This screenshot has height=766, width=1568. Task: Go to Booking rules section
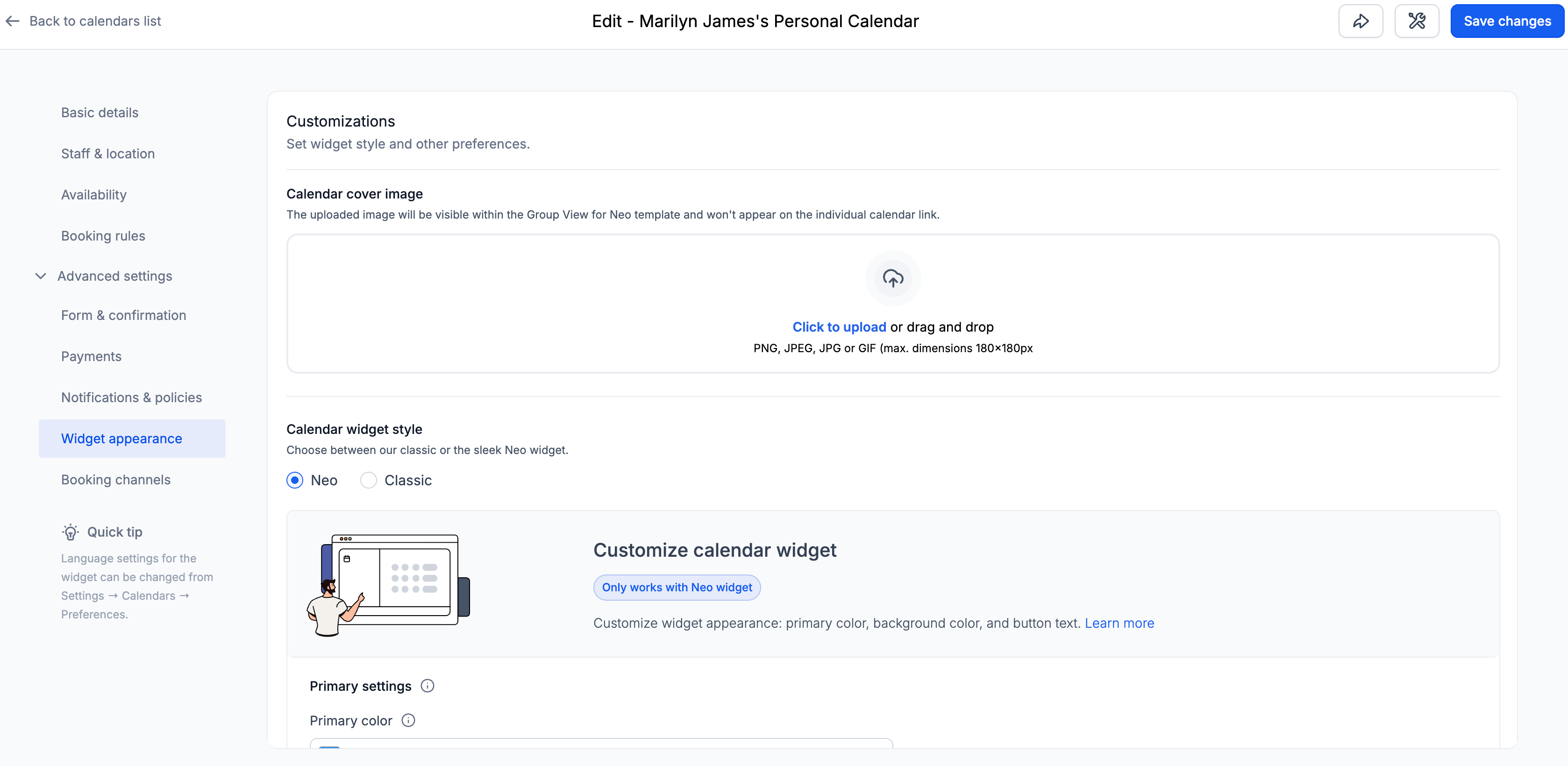point(103,236)
